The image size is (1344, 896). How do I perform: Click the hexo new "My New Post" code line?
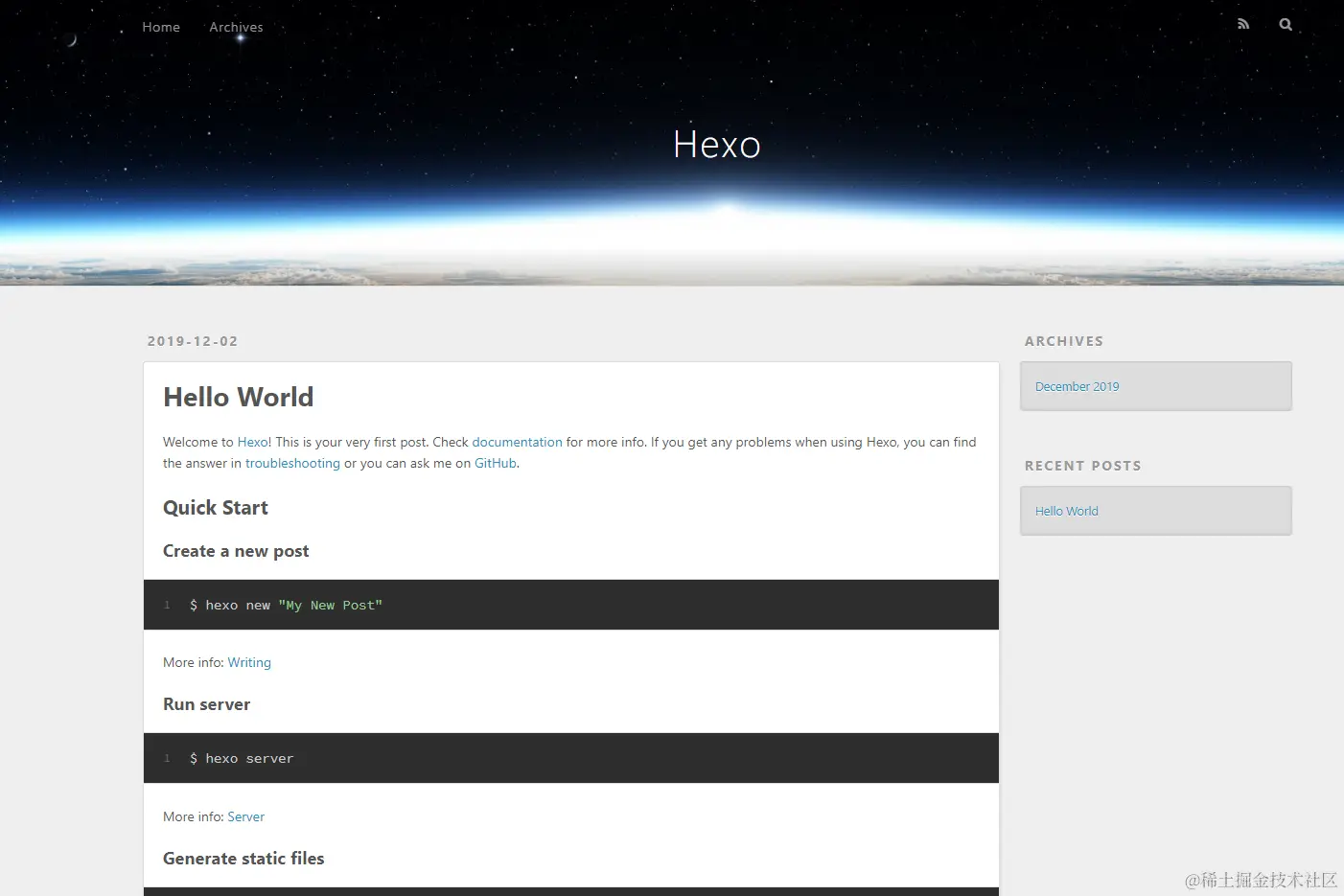click(286, 605)
